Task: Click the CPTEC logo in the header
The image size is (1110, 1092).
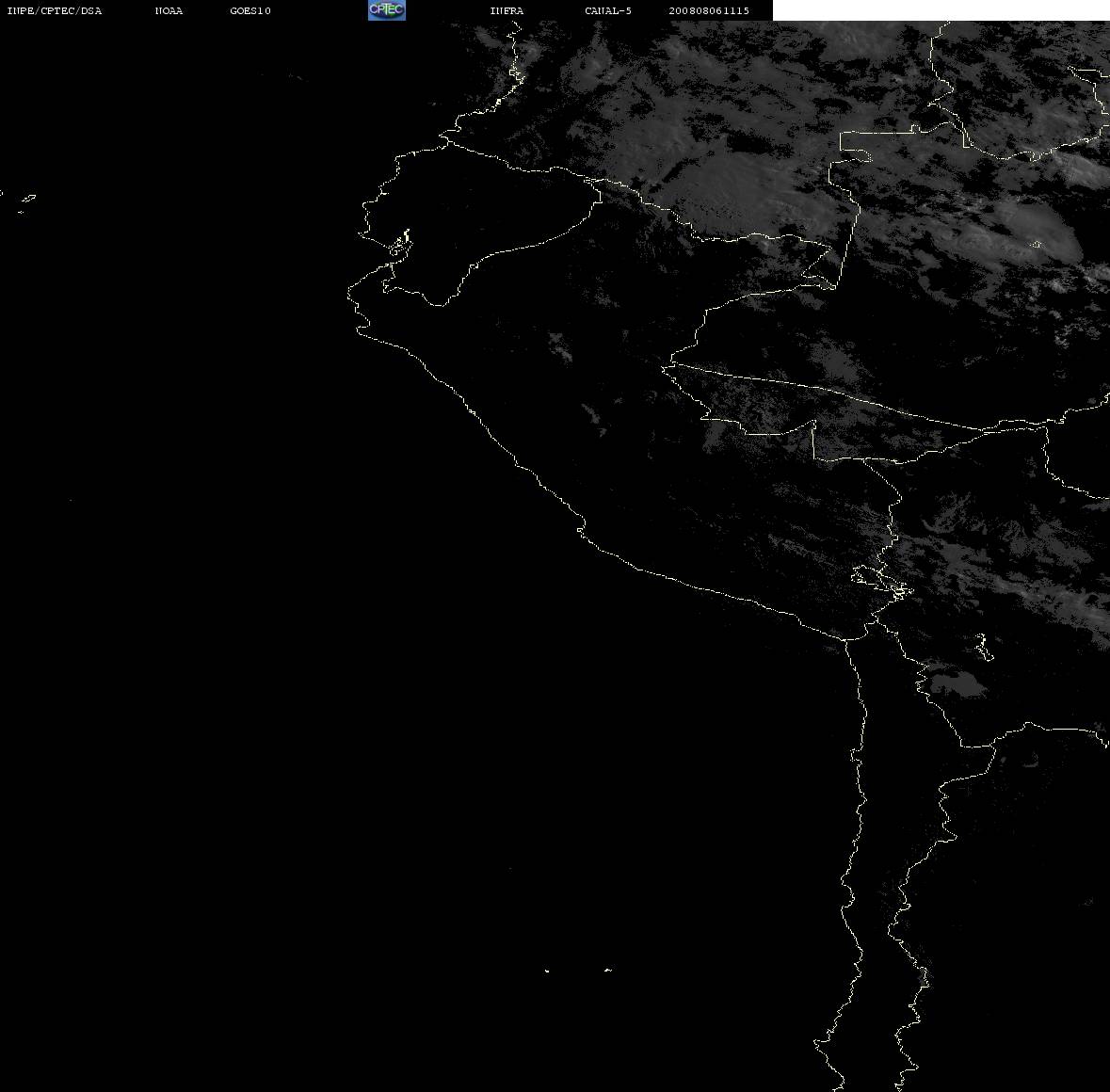Action: (x=387, y=10)
